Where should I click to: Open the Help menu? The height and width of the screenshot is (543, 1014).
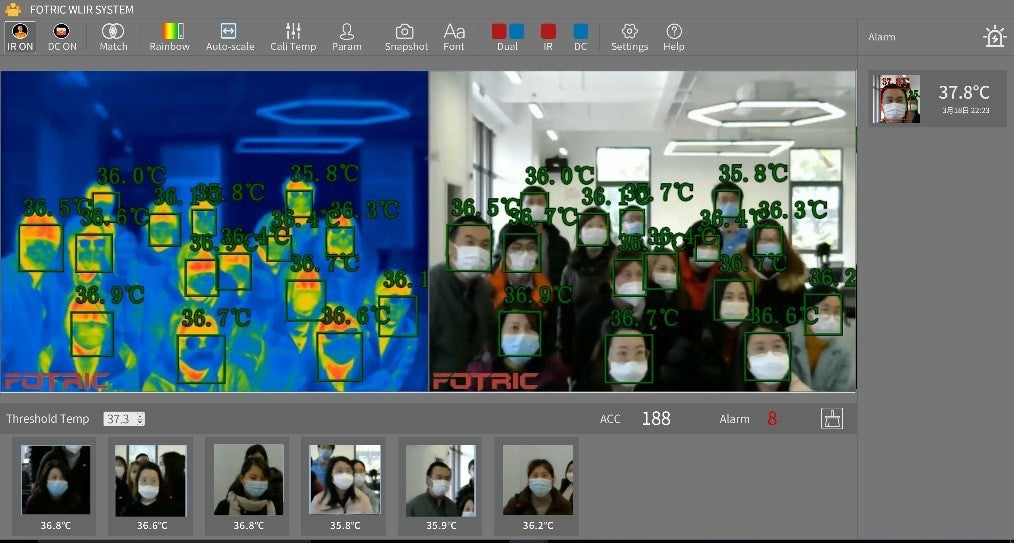[674, 37]
